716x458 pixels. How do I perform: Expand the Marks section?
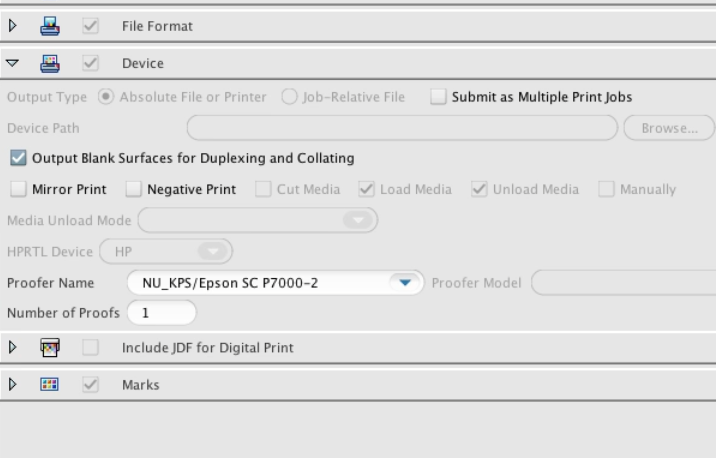tap(13, 384)
